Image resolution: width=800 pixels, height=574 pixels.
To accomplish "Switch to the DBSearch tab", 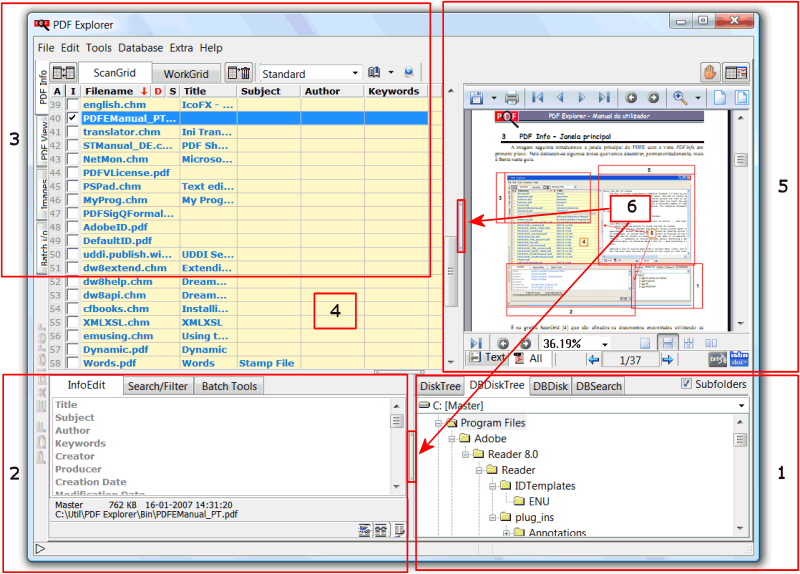I will pyautogui.click(x=598, y=386).
